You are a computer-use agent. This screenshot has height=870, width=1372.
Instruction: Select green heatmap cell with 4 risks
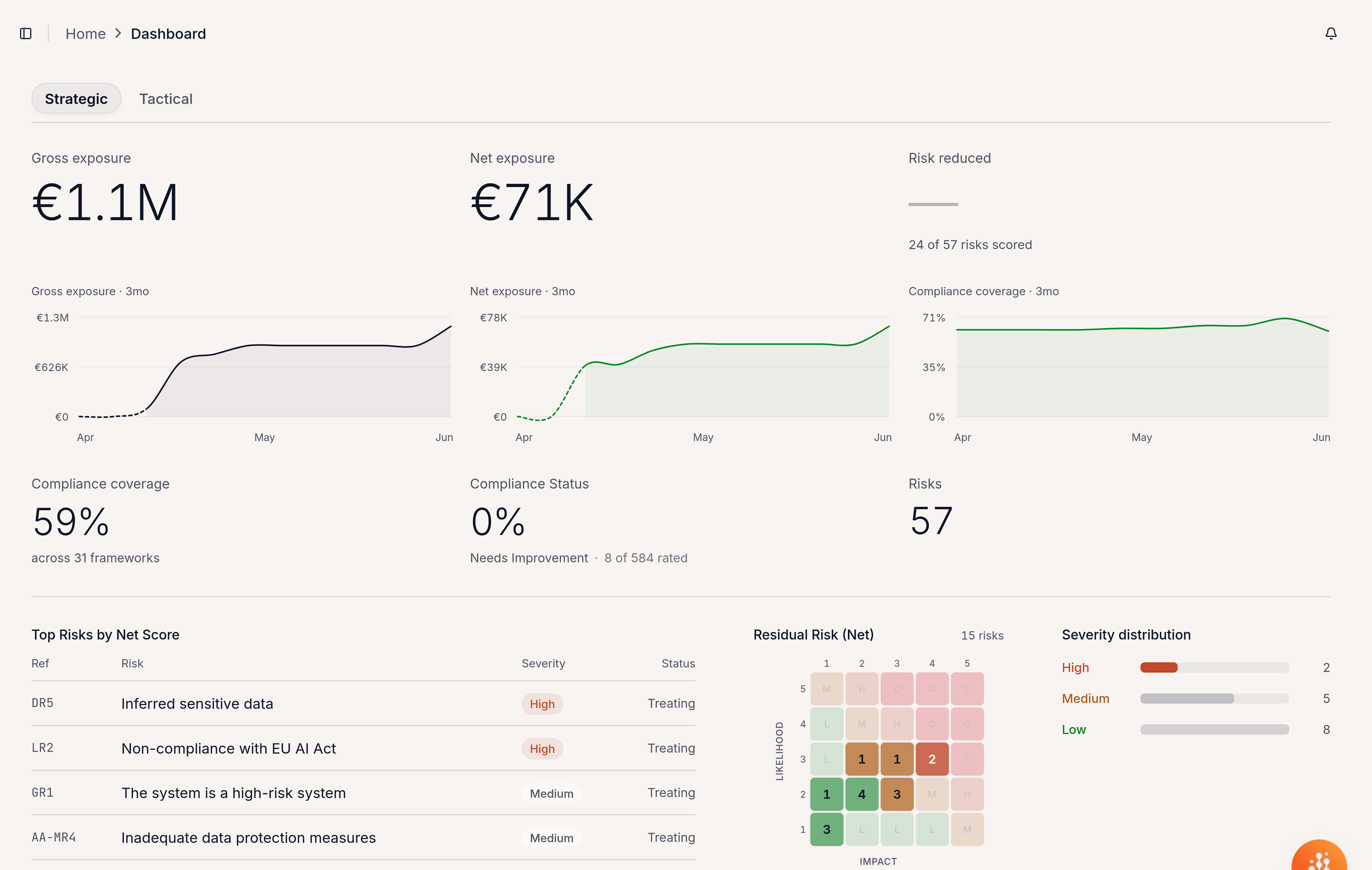[861, 794]
